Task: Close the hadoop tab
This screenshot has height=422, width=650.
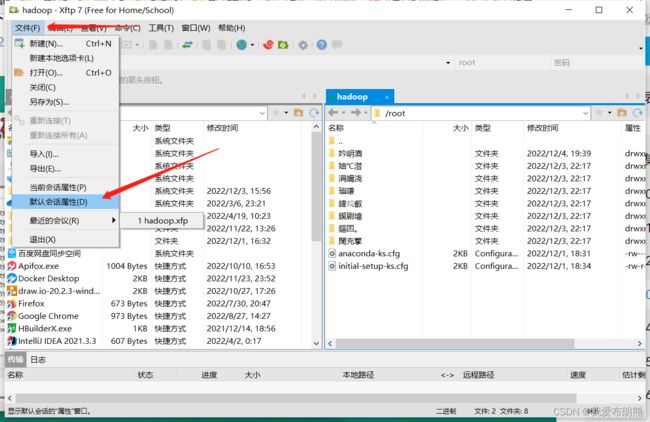Action: click(x=387, y=97)
